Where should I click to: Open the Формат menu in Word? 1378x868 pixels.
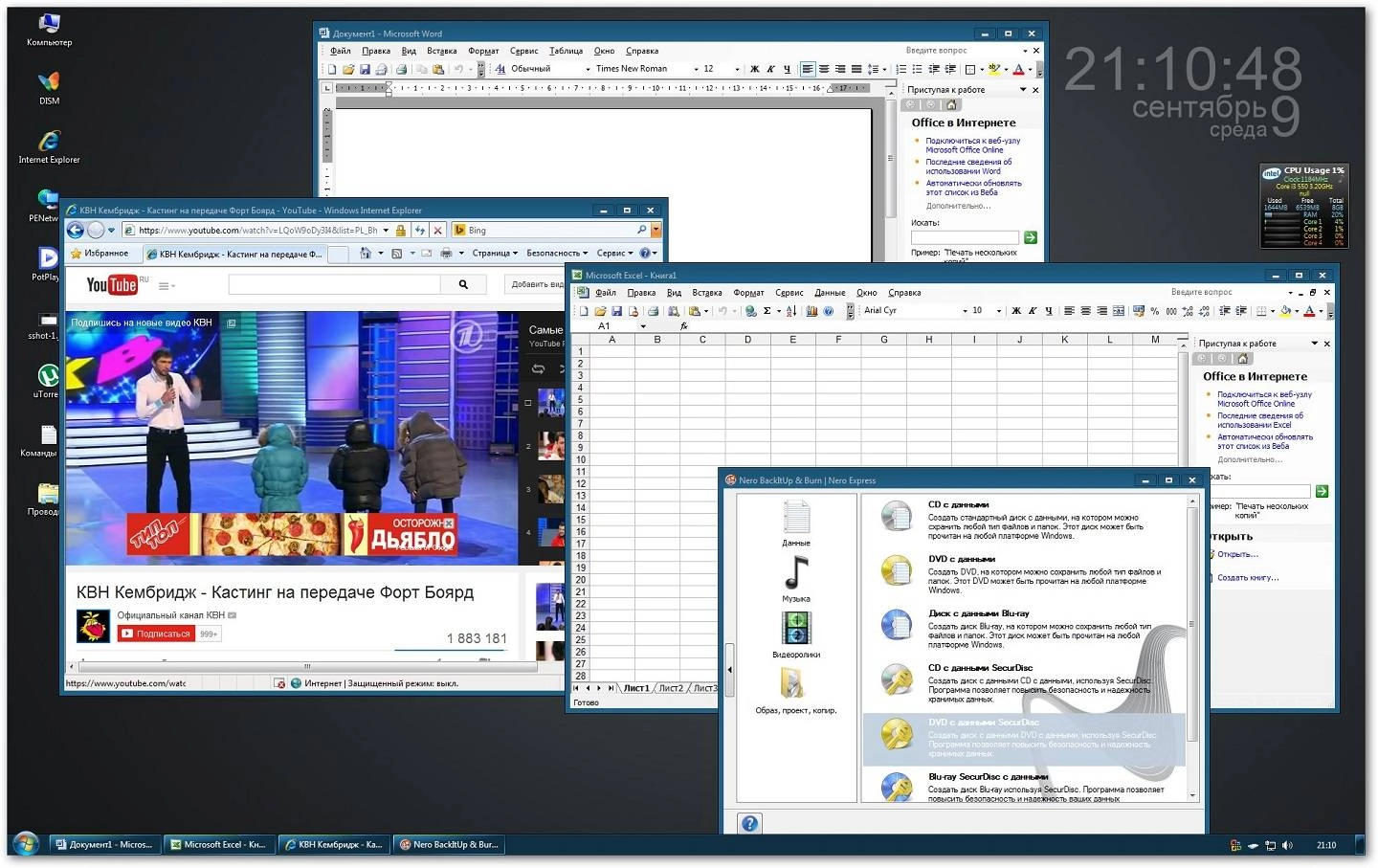tap(483, 51)
